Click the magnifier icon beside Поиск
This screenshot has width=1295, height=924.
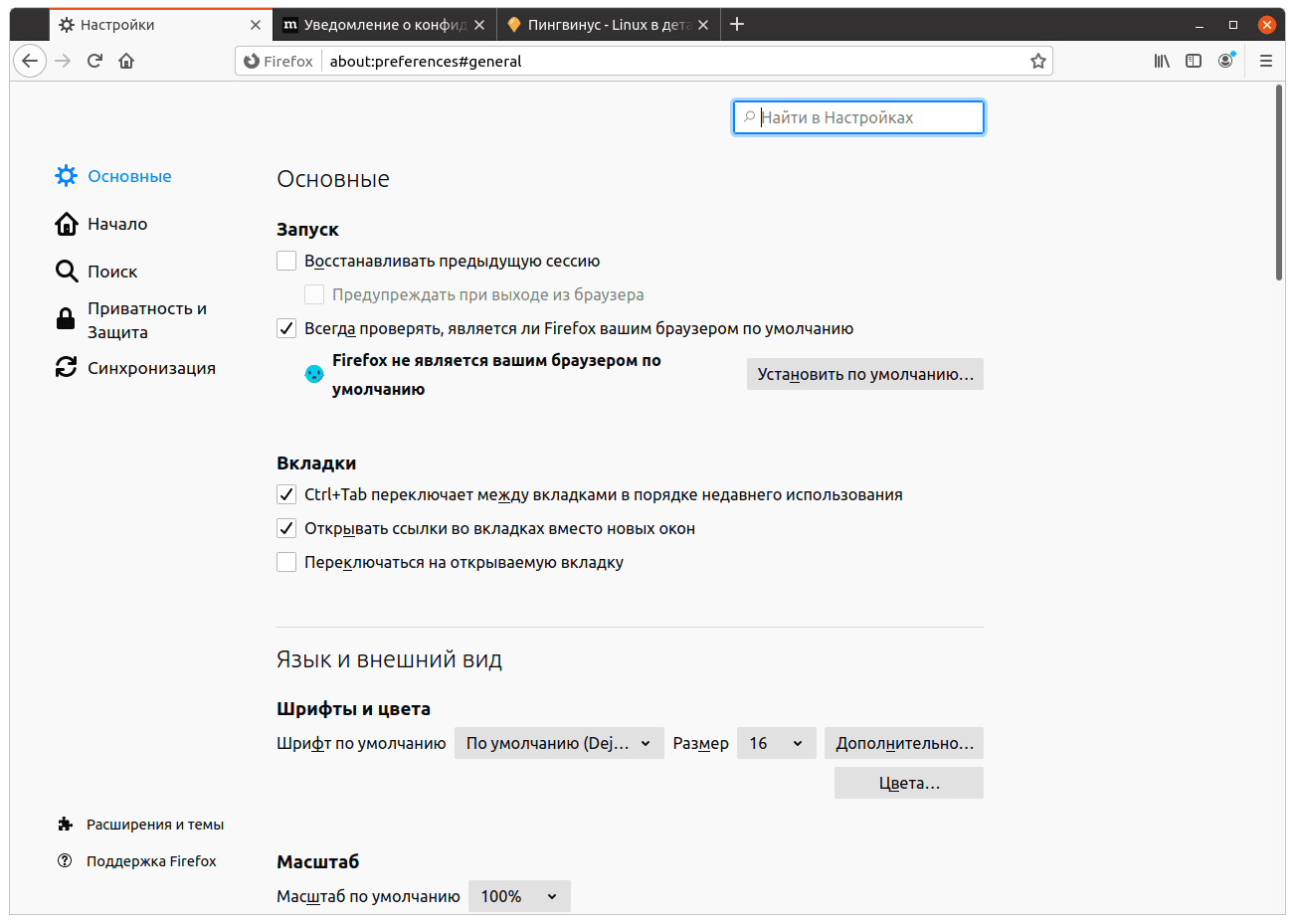coord(66,272)
